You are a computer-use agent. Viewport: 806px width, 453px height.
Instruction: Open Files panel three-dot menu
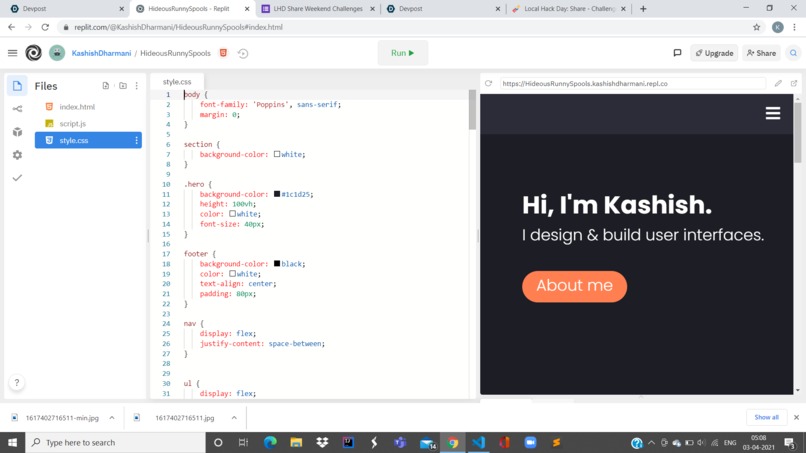(x=137, y=86)
